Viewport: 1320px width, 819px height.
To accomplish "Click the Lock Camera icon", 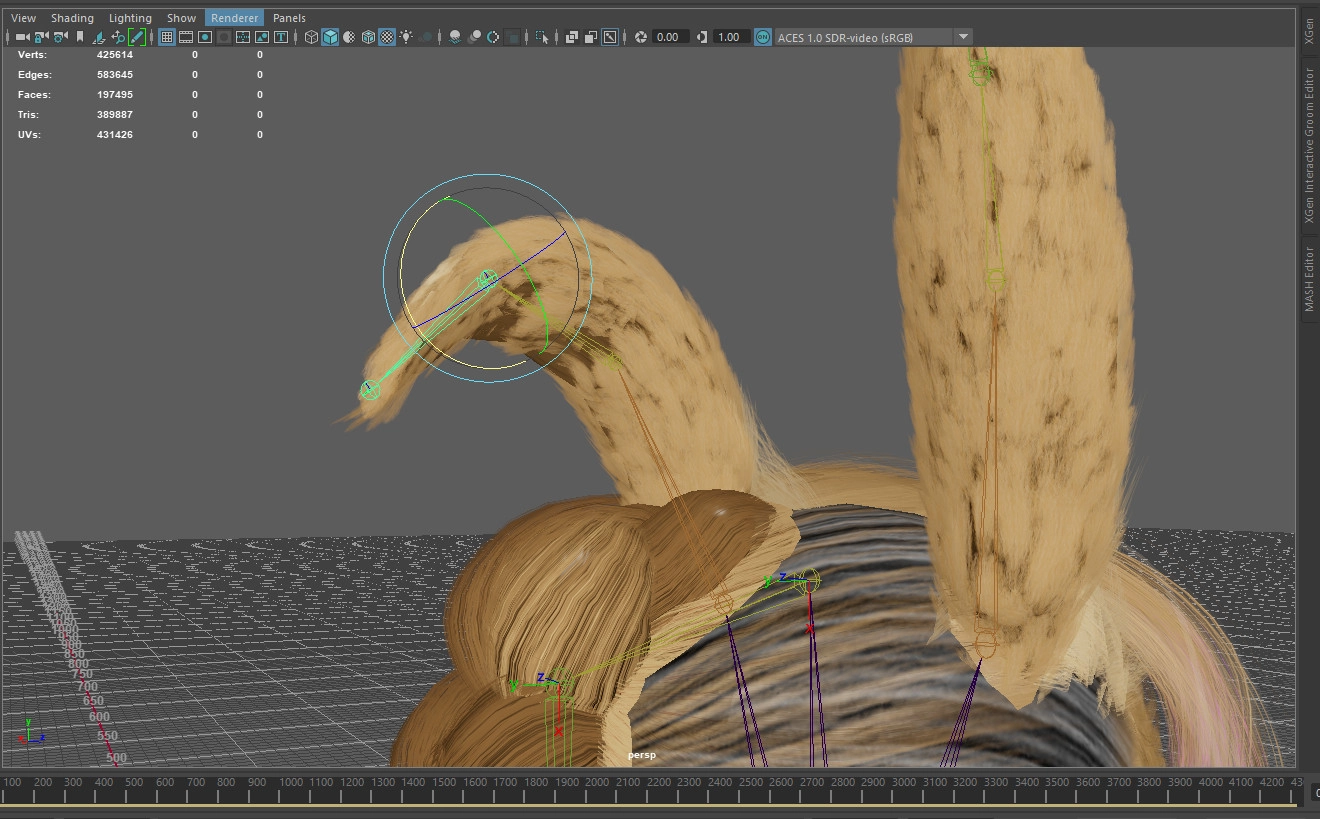I will (x=41, y=37).
